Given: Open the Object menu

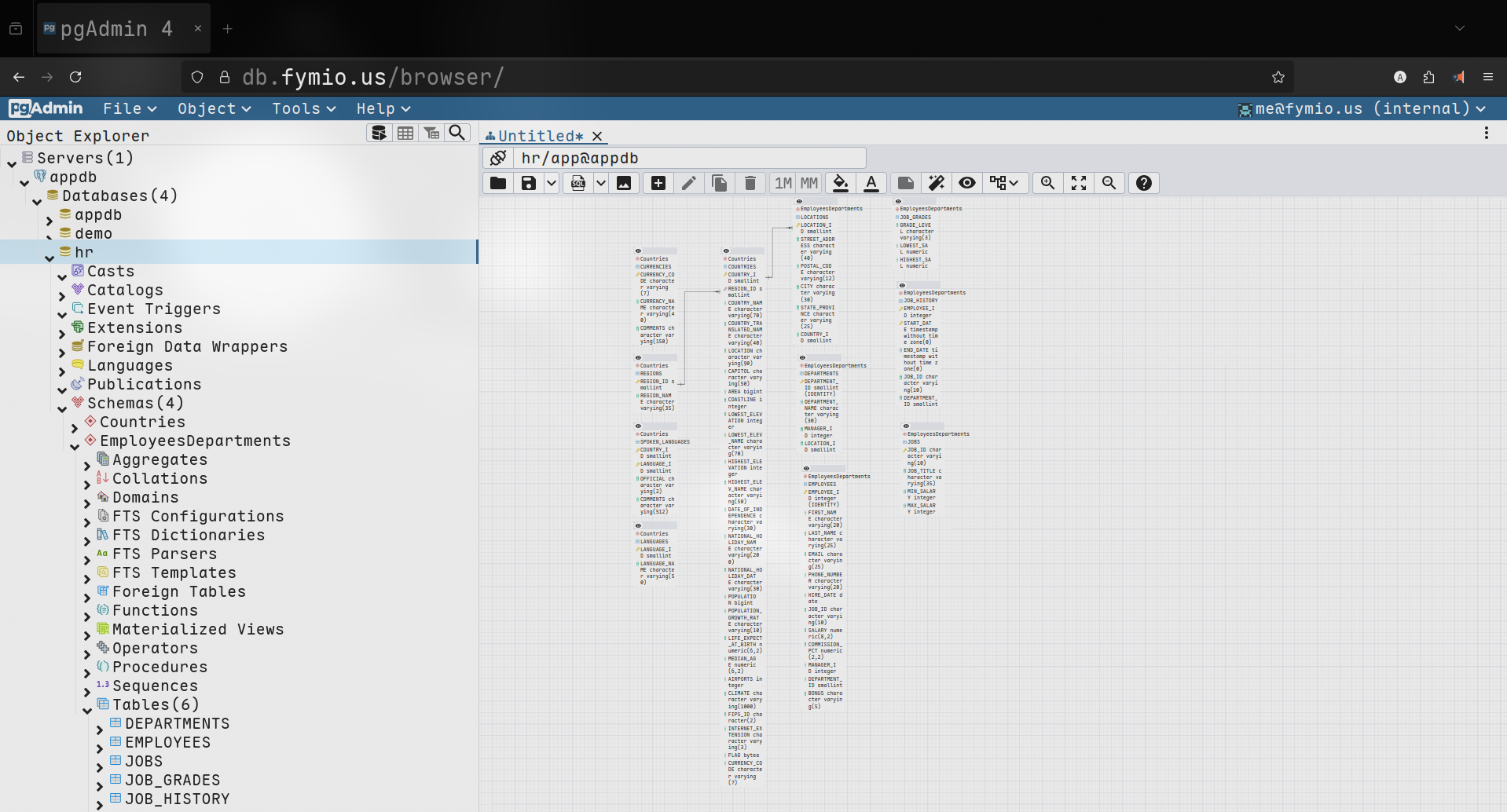Looking at the screenshot, I should pos(214,108).
